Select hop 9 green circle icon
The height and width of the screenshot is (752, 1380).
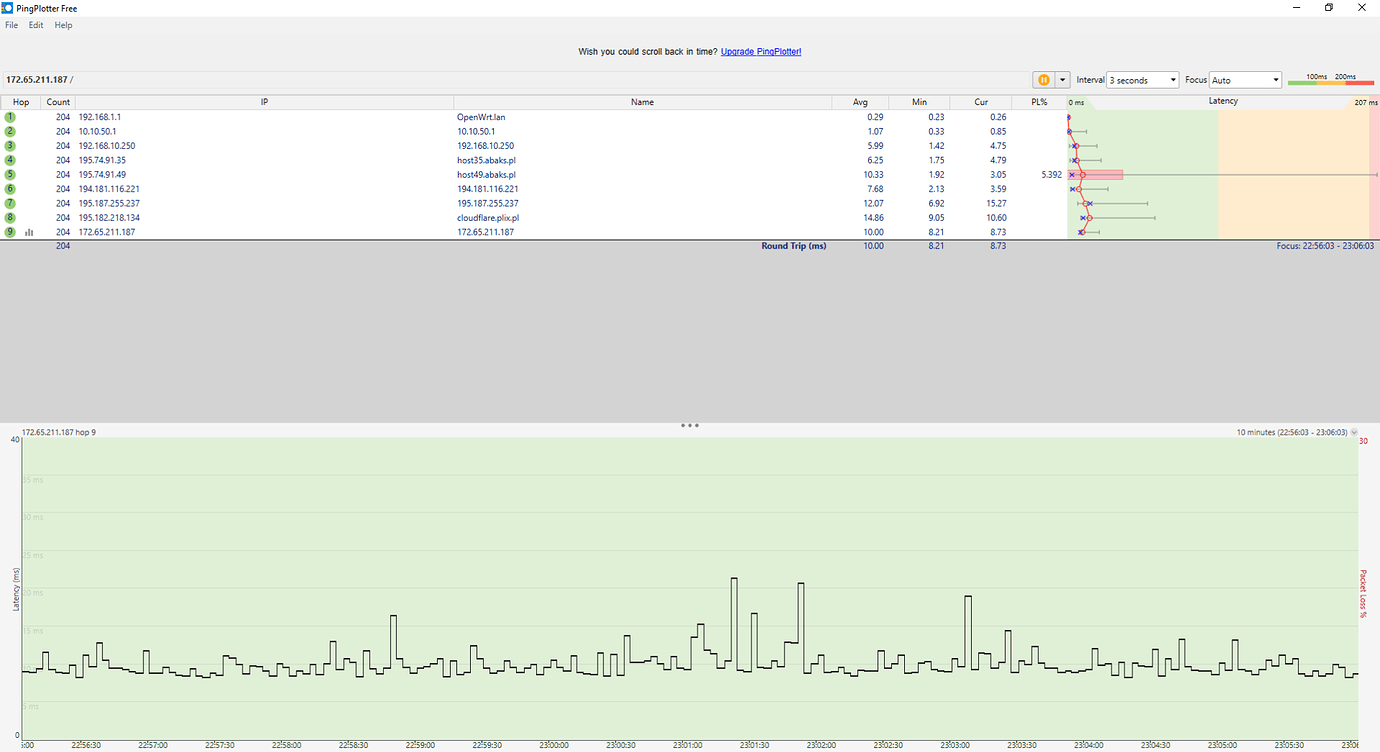[x=10, y=232]
